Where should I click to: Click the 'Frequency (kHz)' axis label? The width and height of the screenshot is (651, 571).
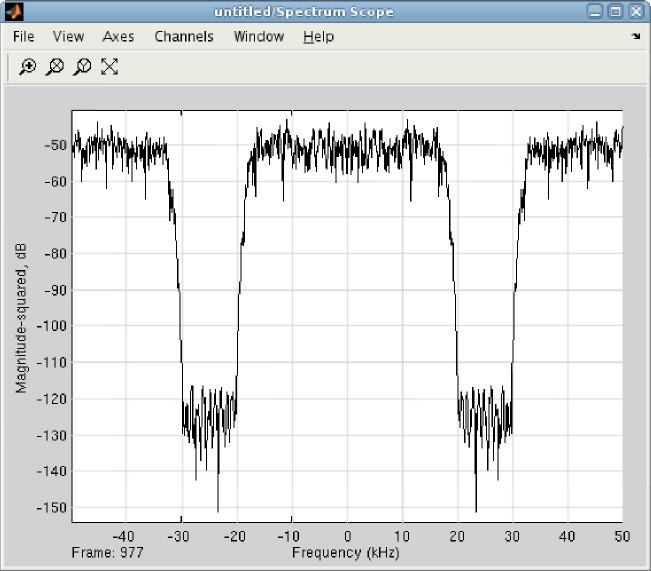click(346, 553)
